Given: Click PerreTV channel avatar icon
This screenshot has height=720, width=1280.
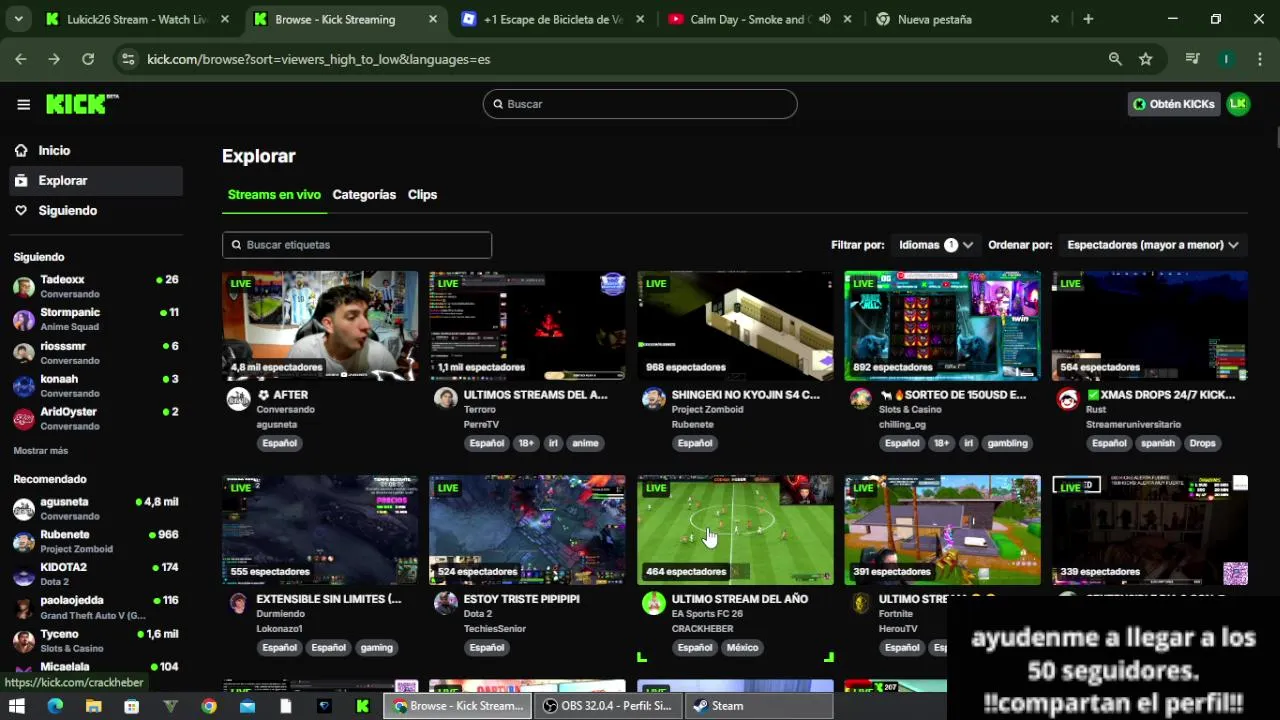Looking at the screenshot, I should tap(446, 399).
